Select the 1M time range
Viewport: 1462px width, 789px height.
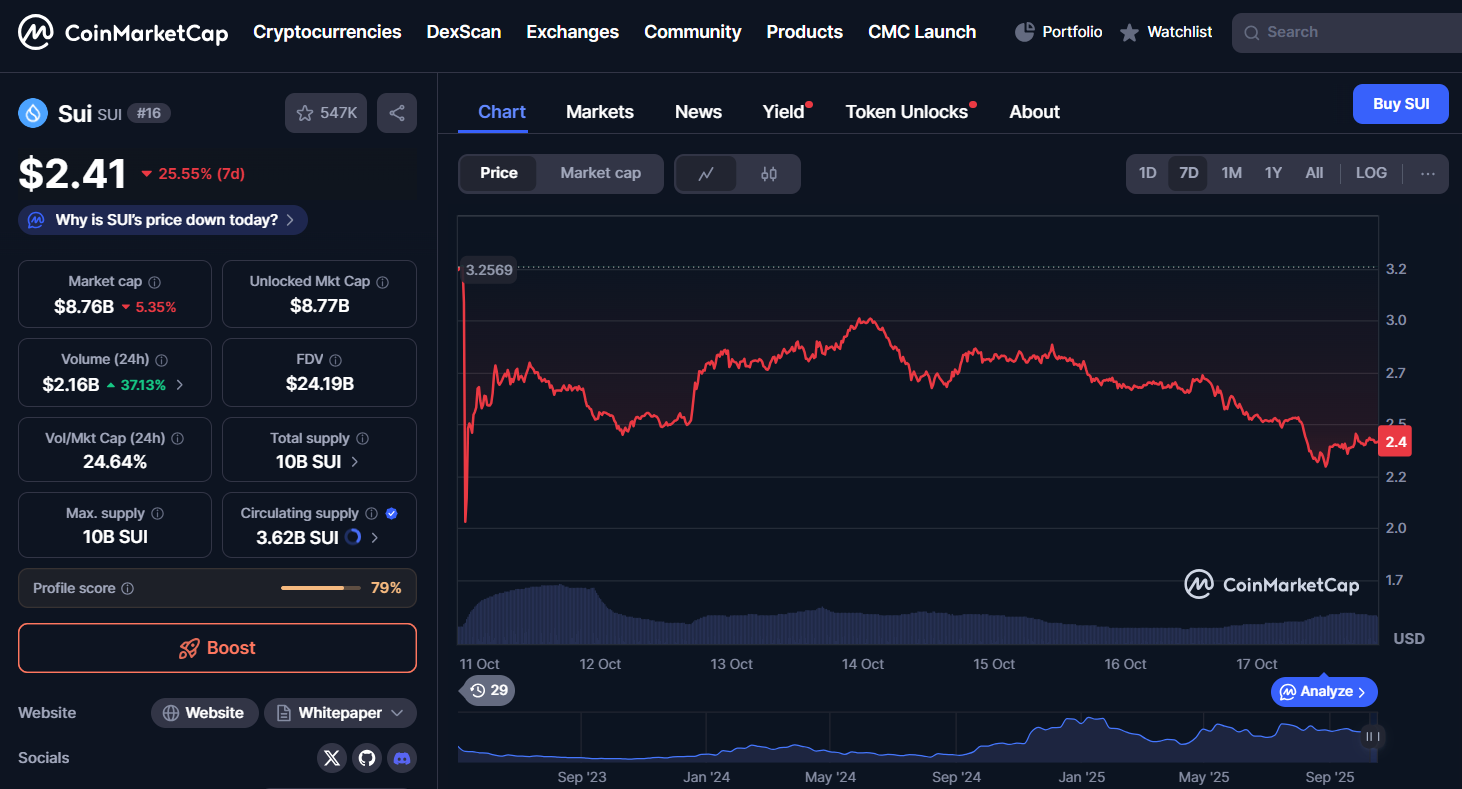click(1231, 173)
